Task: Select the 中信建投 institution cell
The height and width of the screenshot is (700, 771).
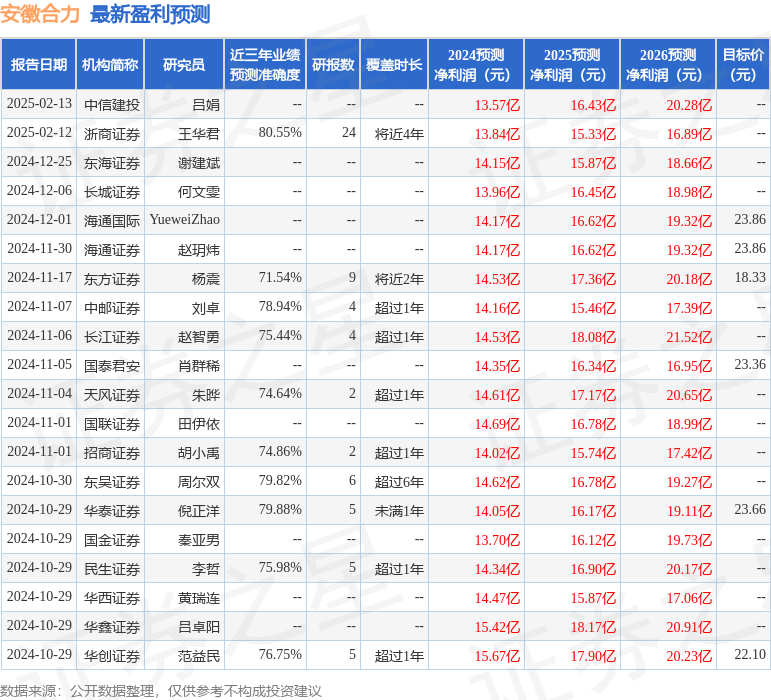Action: pos(112,105)
